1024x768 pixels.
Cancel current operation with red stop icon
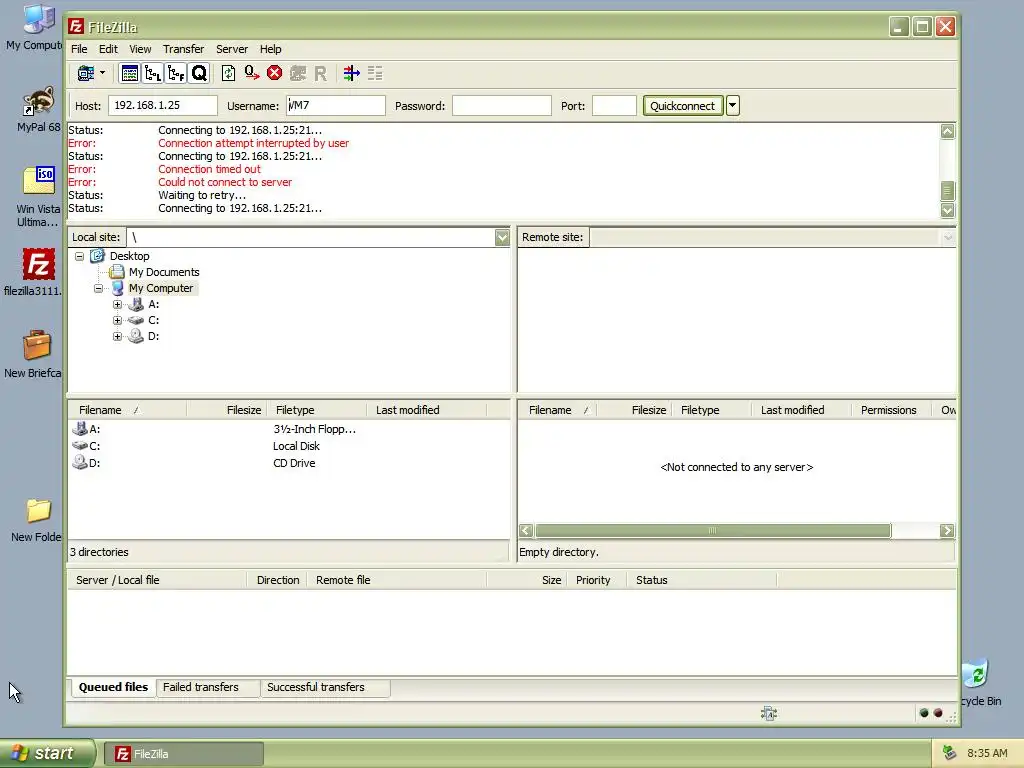pyautogui.click(x=274, y=73)
